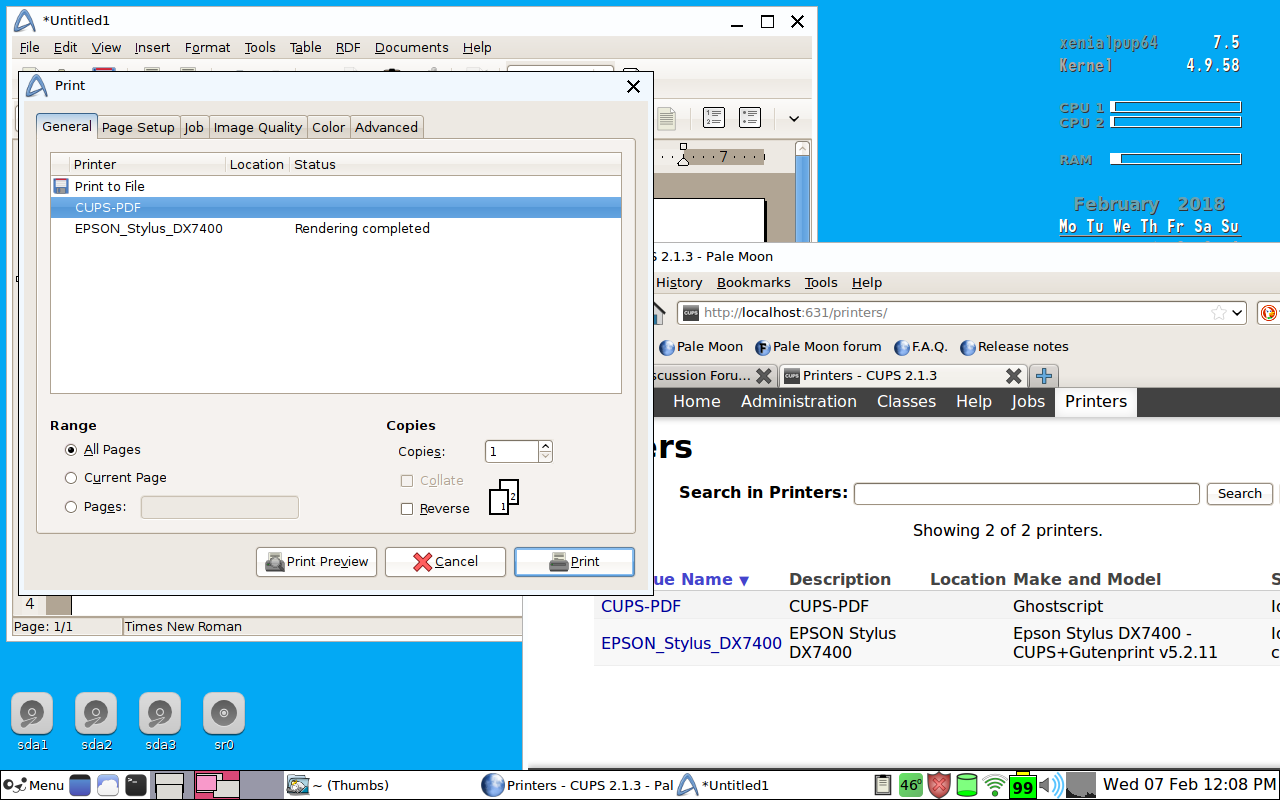Open new tab in Pale Moon

(1044, 376)
